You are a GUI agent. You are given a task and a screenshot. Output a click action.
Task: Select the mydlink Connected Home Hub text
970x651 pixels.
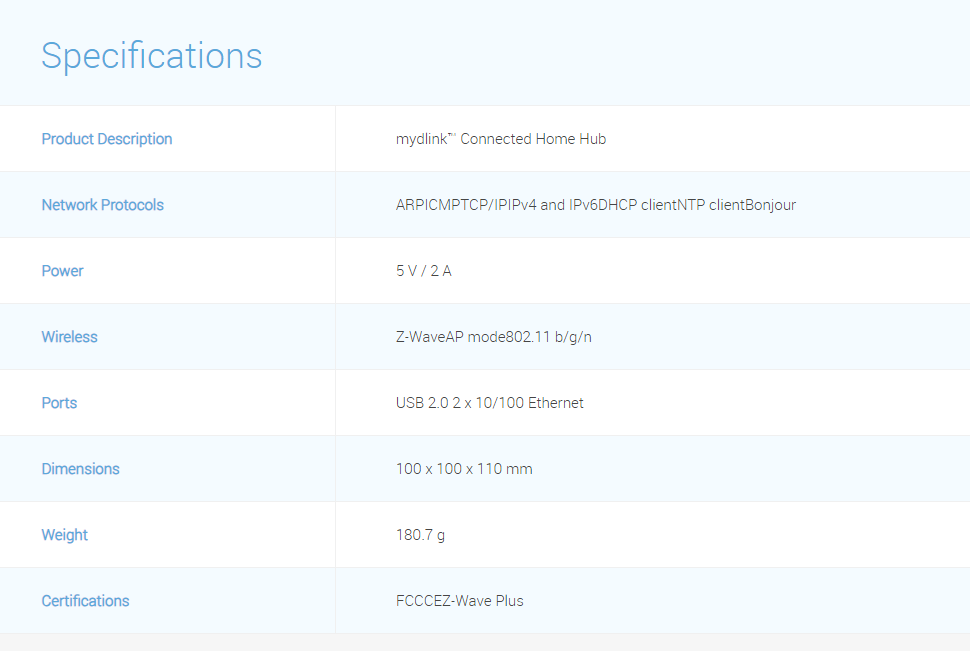[500, 139]
